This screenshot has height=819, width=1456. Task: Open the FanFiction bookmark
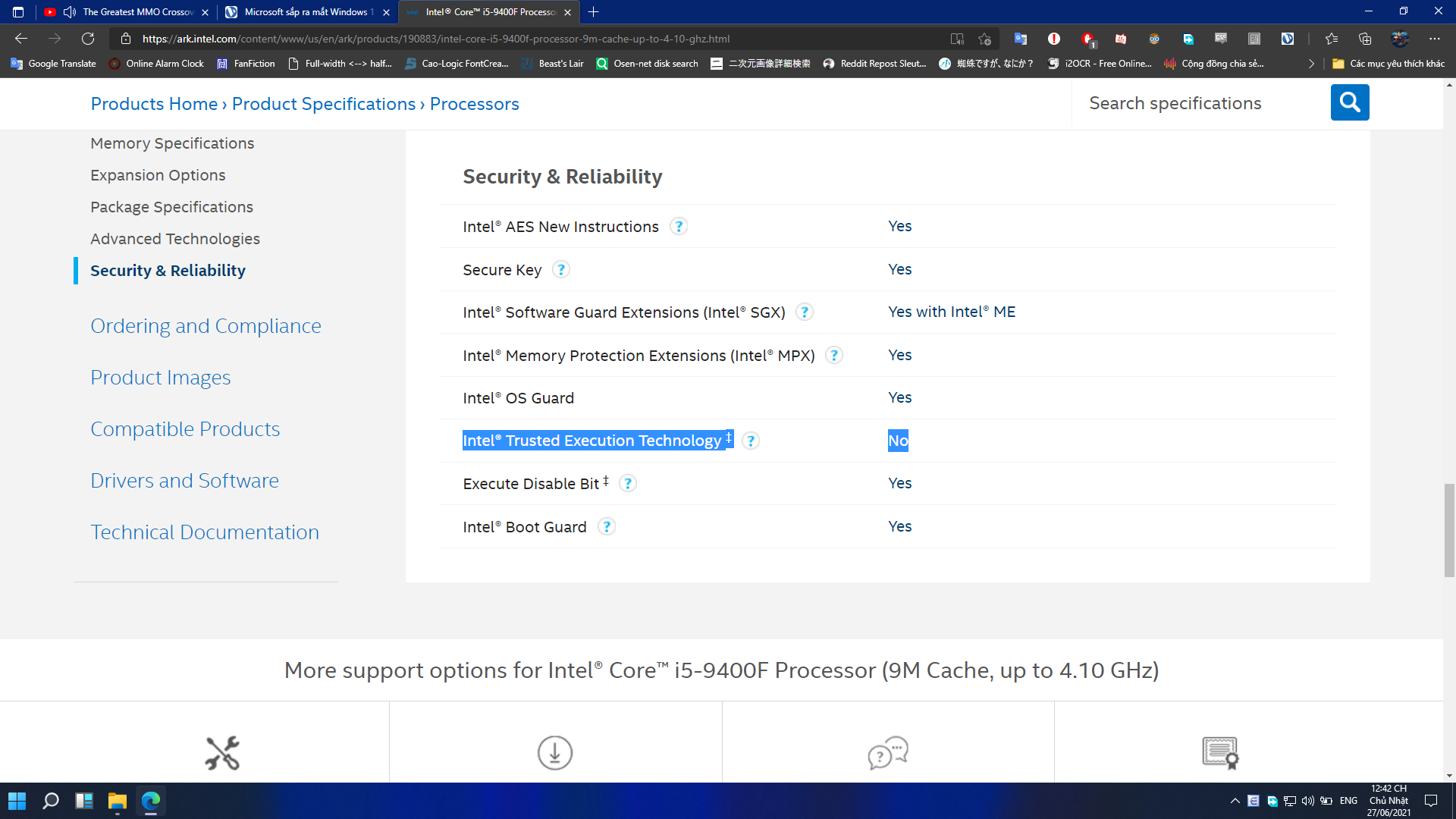click(246, 64)
